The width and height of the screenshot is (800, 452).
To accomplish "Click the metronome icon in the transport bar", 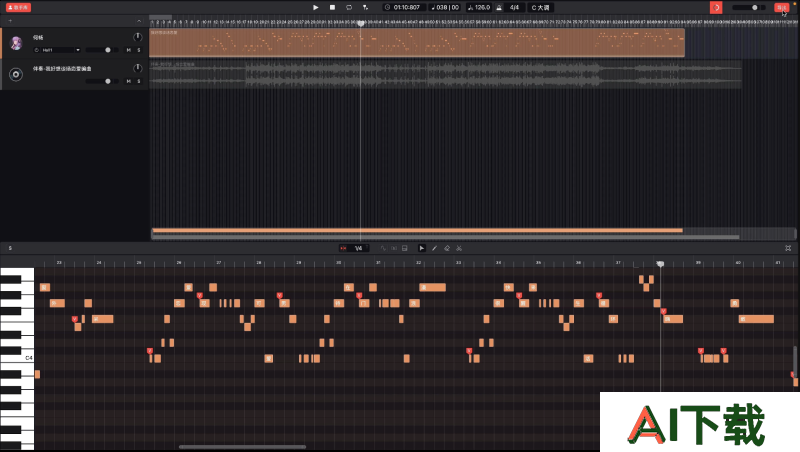I will [x=499, y=8].
